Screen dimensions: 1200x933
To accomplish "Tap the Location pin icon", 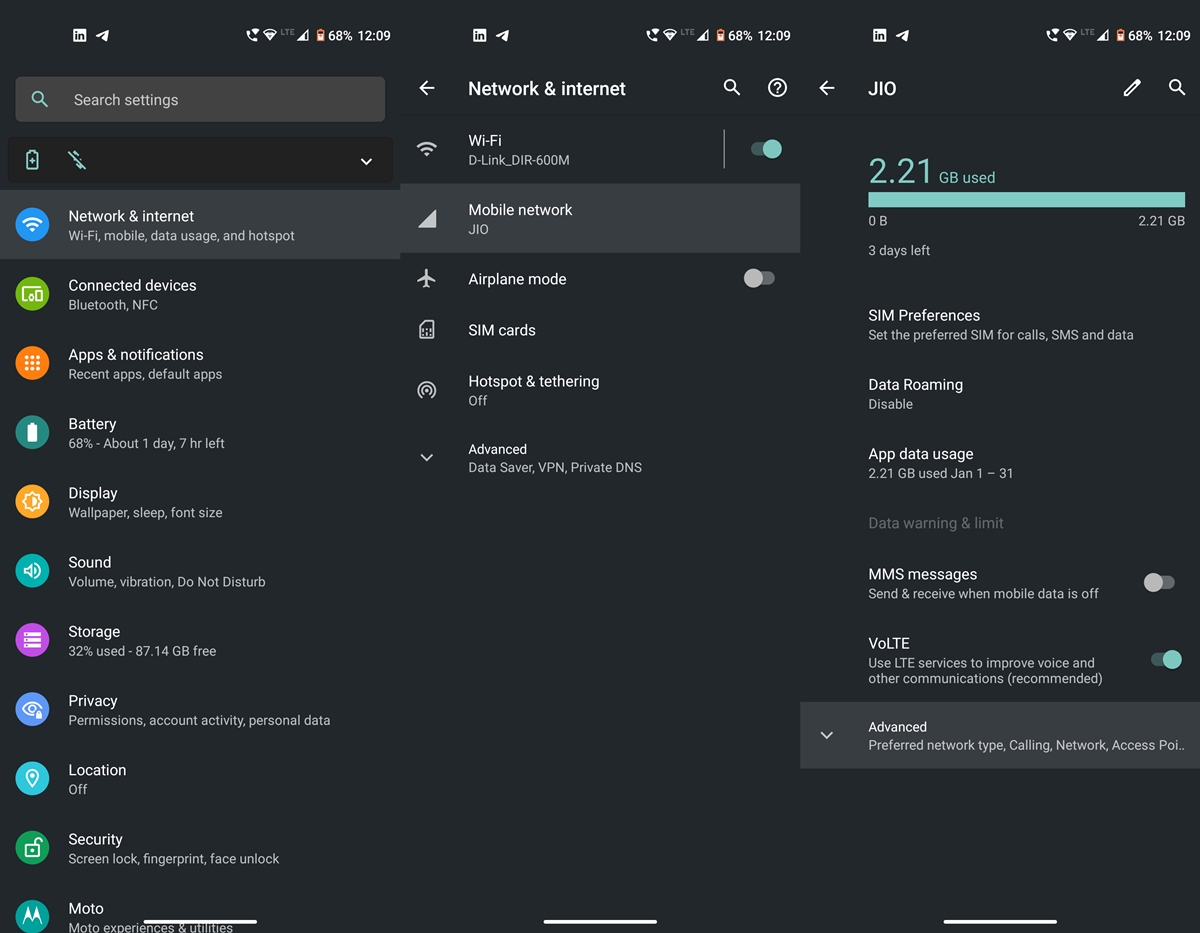I will click(32, 778).
